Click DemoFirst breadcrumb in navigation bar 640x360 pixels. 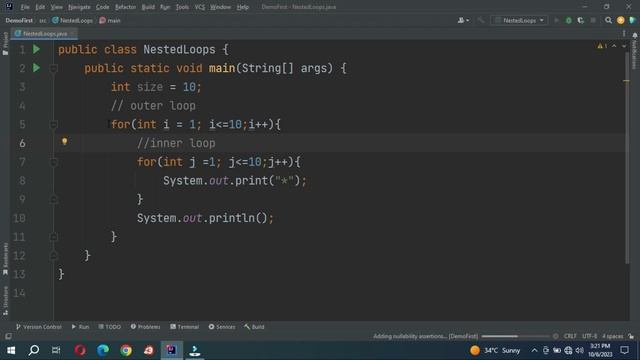click(x=19, y=20)
